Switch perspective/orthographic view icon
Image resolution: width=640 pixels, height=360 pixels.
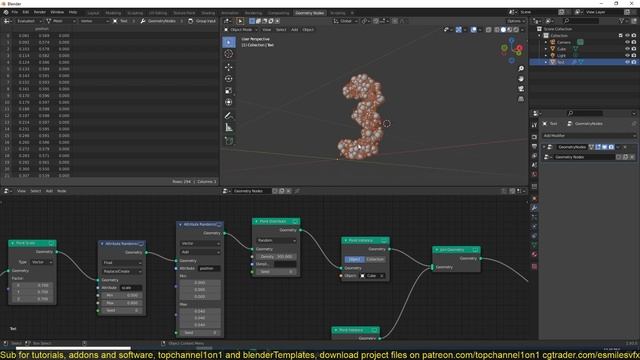click(x=521, y=99)
